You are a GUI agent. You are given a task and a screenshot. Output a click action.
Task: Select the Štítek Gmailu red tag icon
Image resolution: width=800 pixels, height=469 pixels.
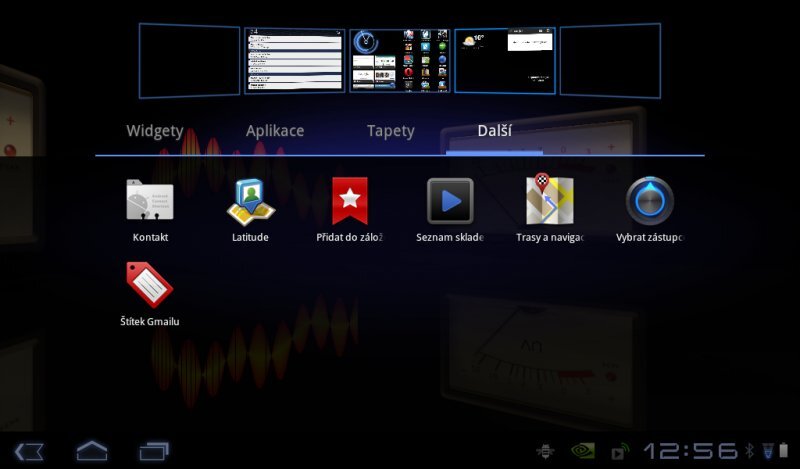click(149, 285)
